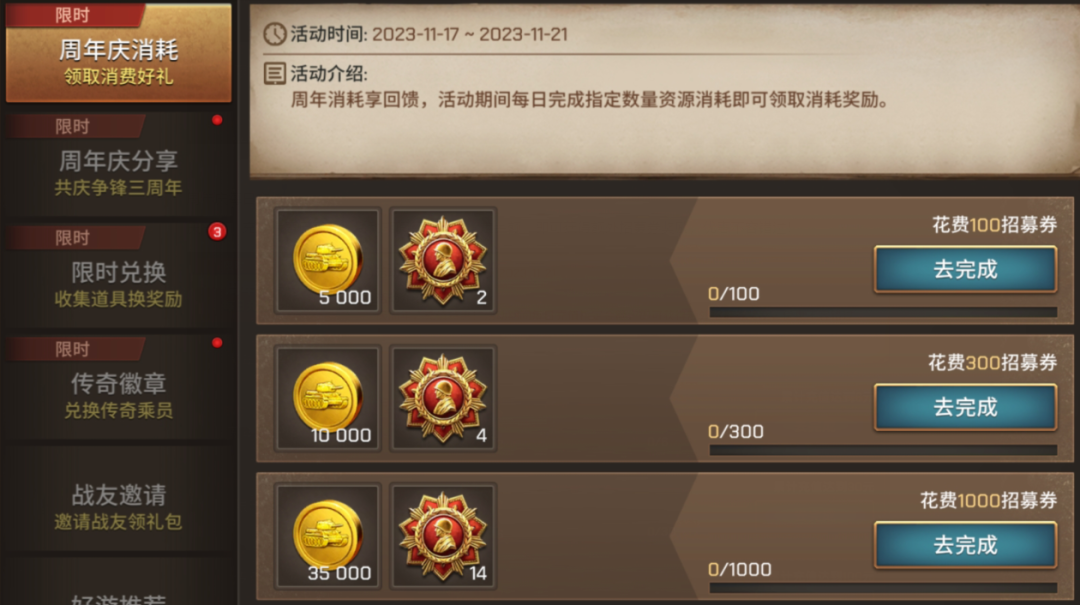This screenshot has width=1080, height=605.
Task: Open the 战友邀请 invitation tab
Action: tap(118, 499)
